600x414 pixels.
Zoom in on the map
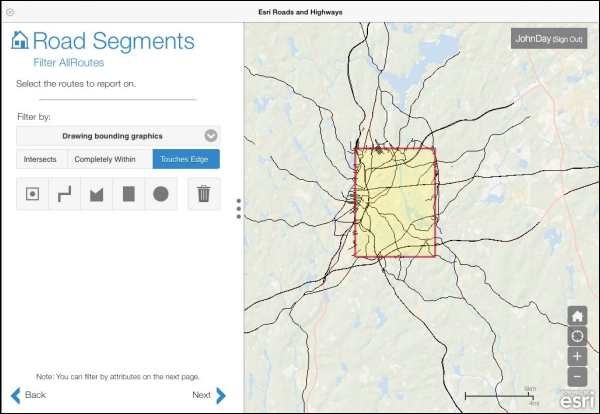(577, 356)
